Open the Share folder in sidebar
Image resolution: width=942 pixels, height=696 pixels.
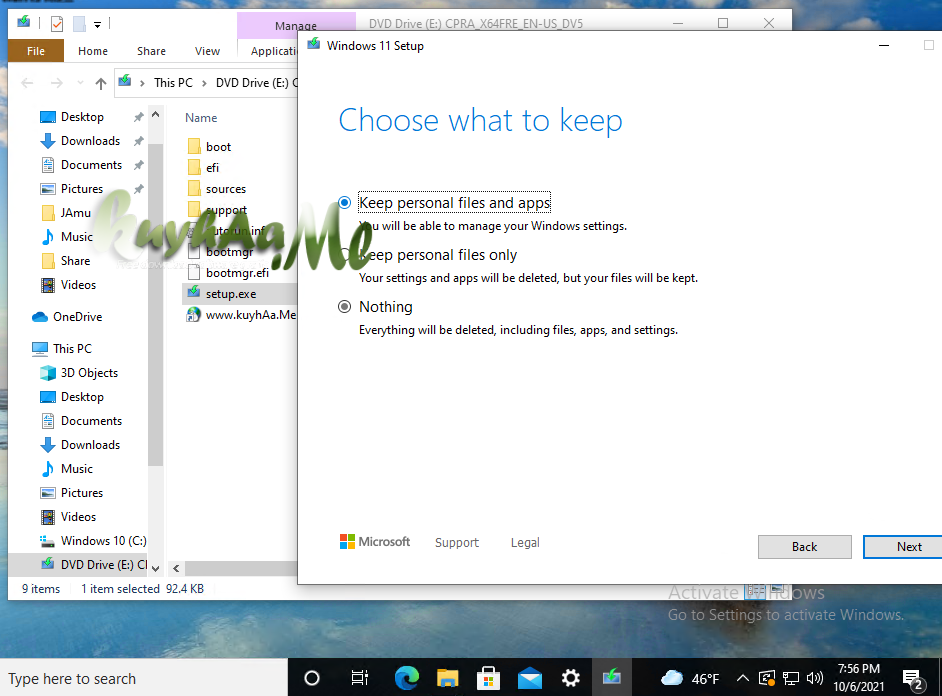coord(75,261)
